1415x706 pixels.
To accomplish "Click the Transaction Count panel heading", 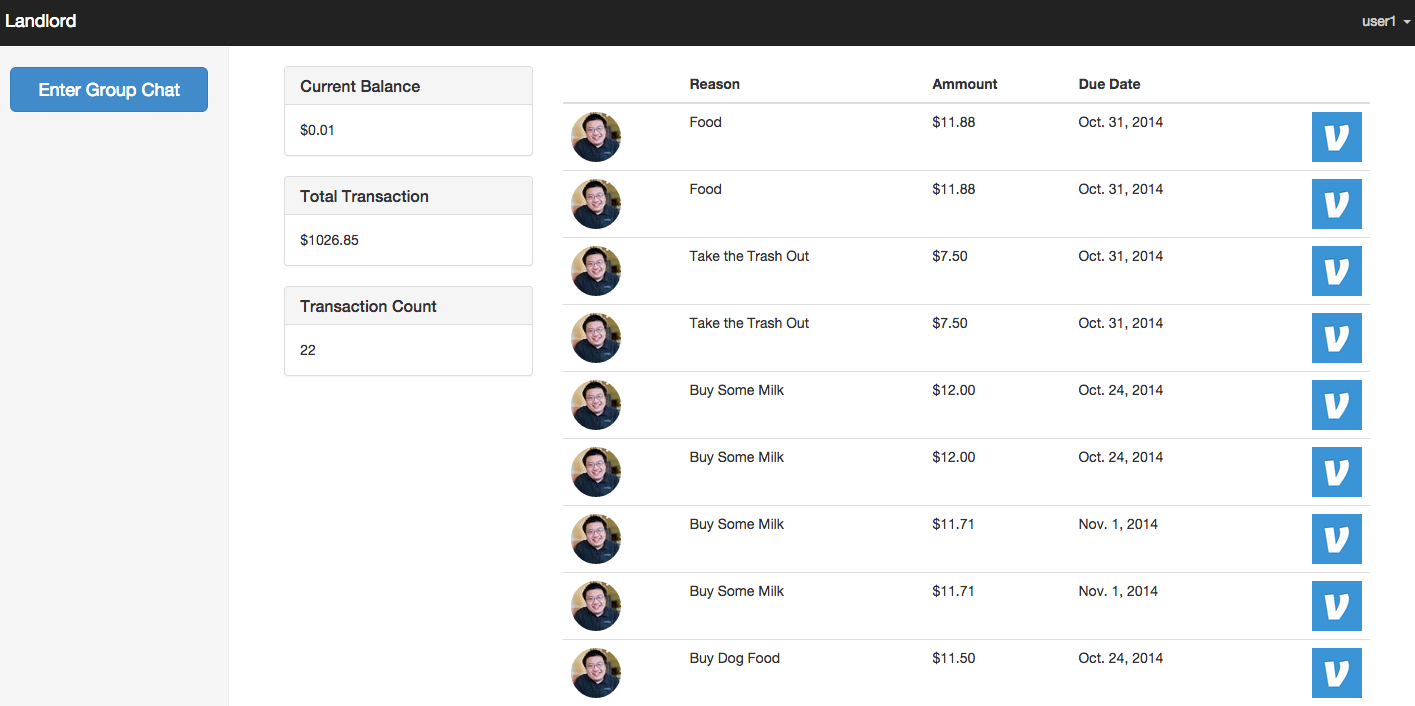I will pos(408,306).
